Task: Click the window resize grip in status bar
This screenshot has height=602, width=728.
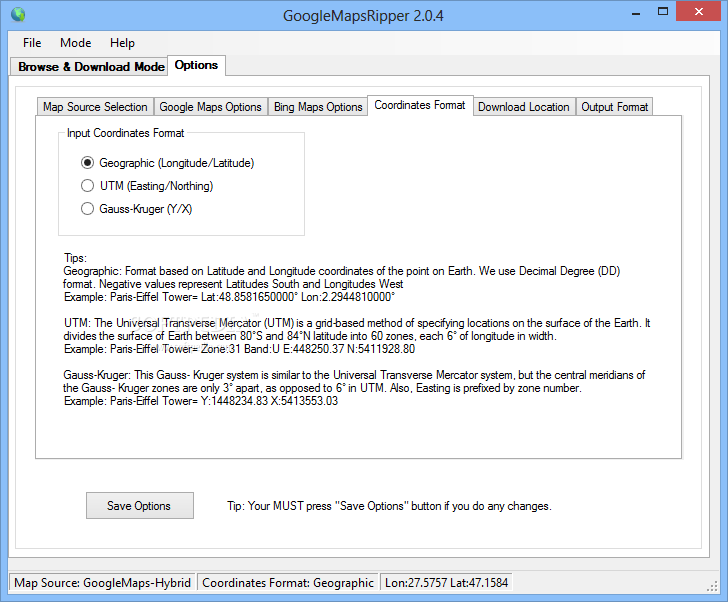Action: point(712,586)
